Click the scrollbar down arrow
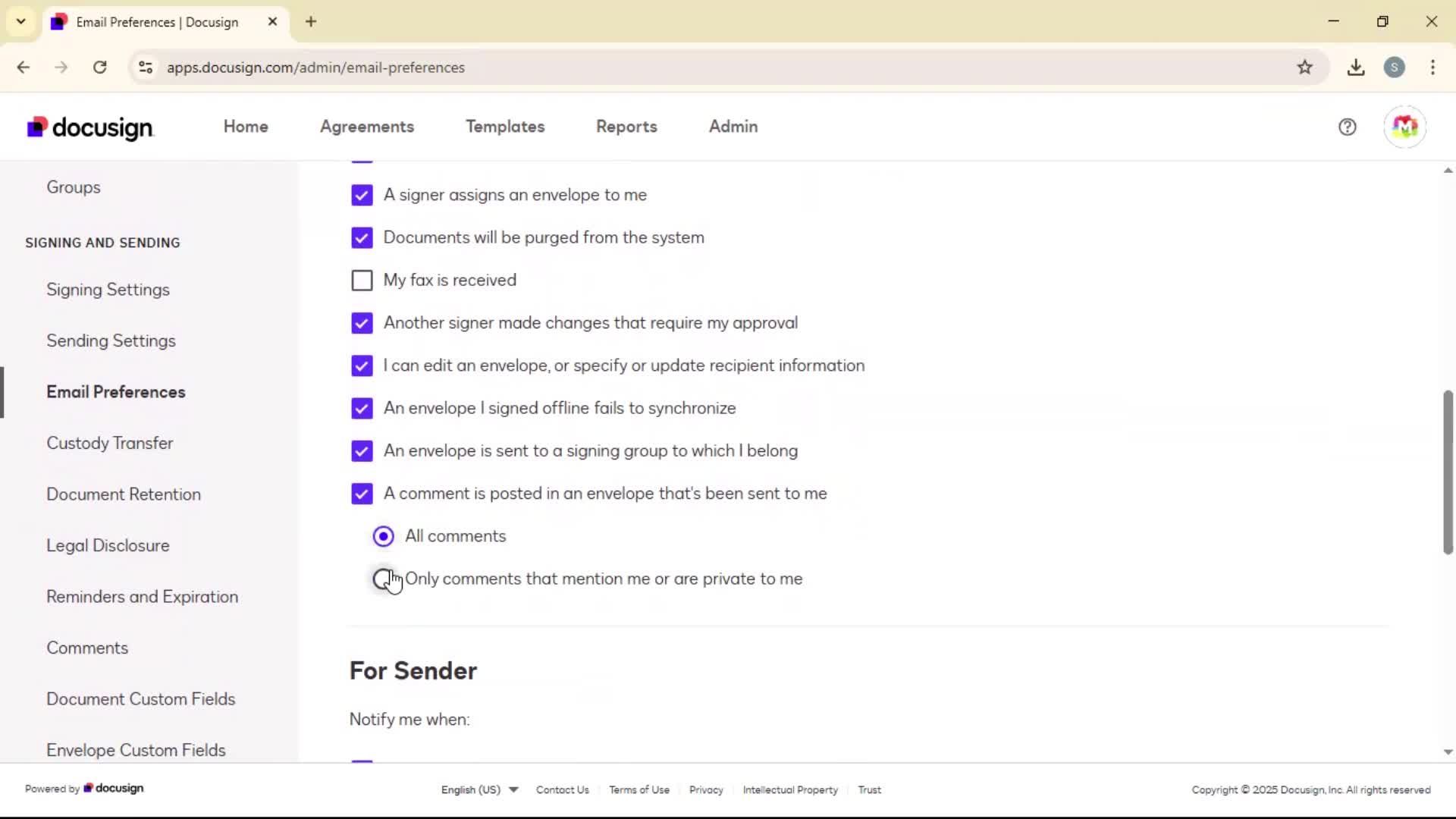 click(x=1448, y=752)
